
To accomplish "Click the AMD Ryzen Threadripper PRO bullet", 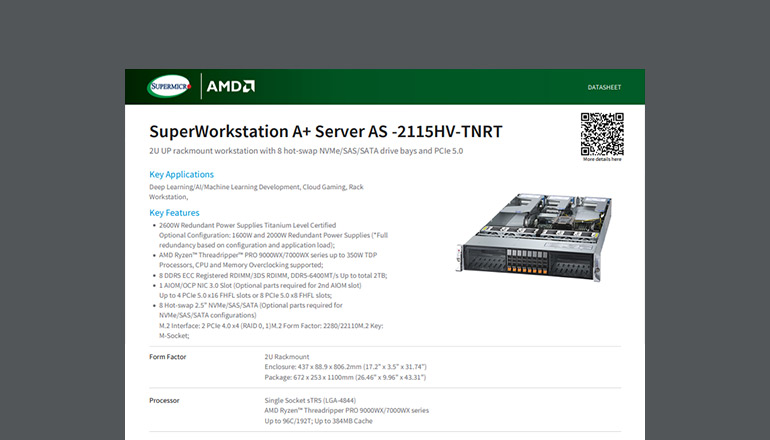I will point(264,257).
